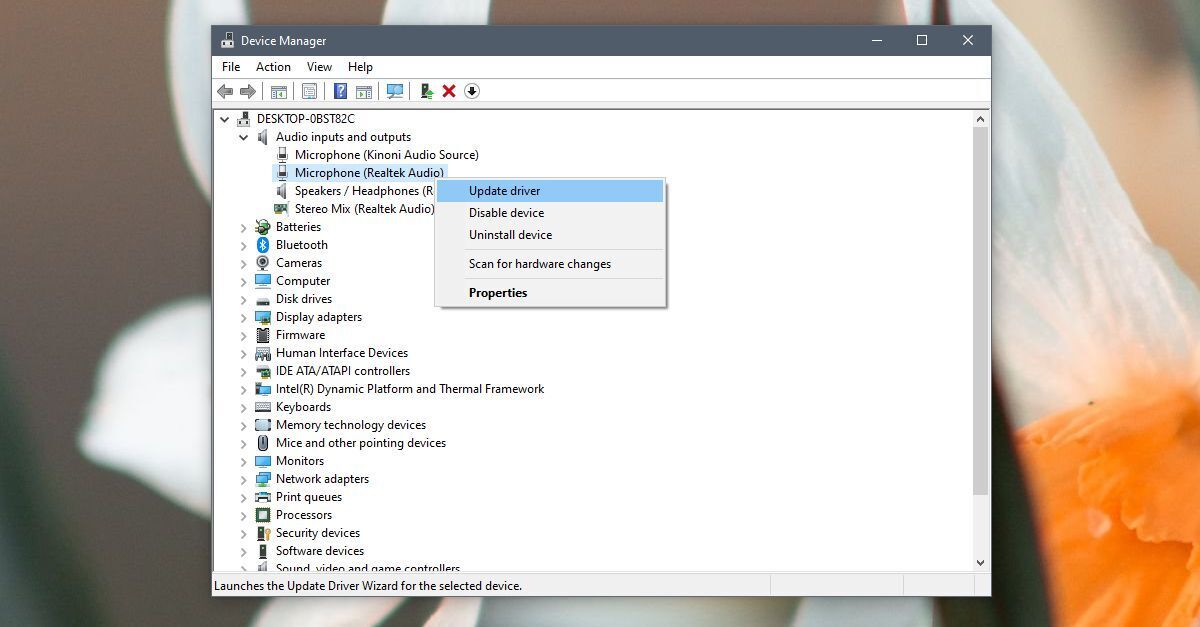Click the show/hide console tree toolbar icon
The width and height of the screenshot is (1200, 627).
pyautogui.click(x=278, y=91)
